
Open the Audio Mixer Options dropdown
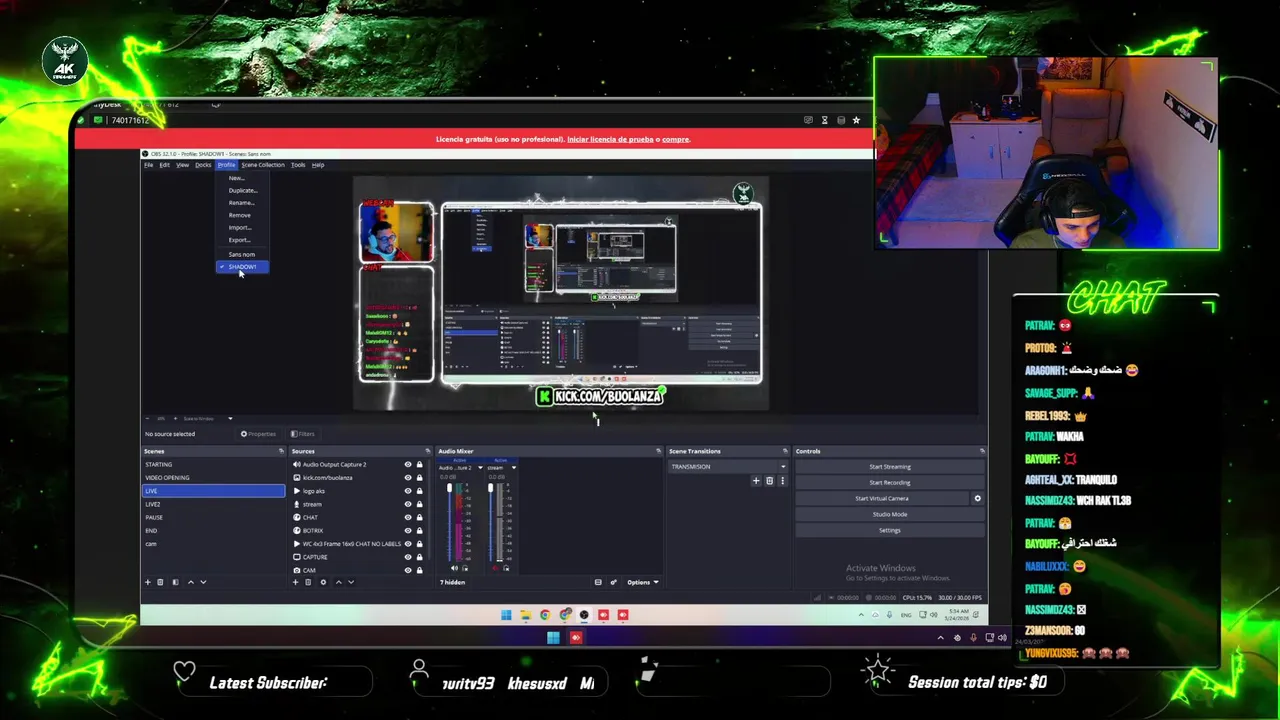[642, 582]
